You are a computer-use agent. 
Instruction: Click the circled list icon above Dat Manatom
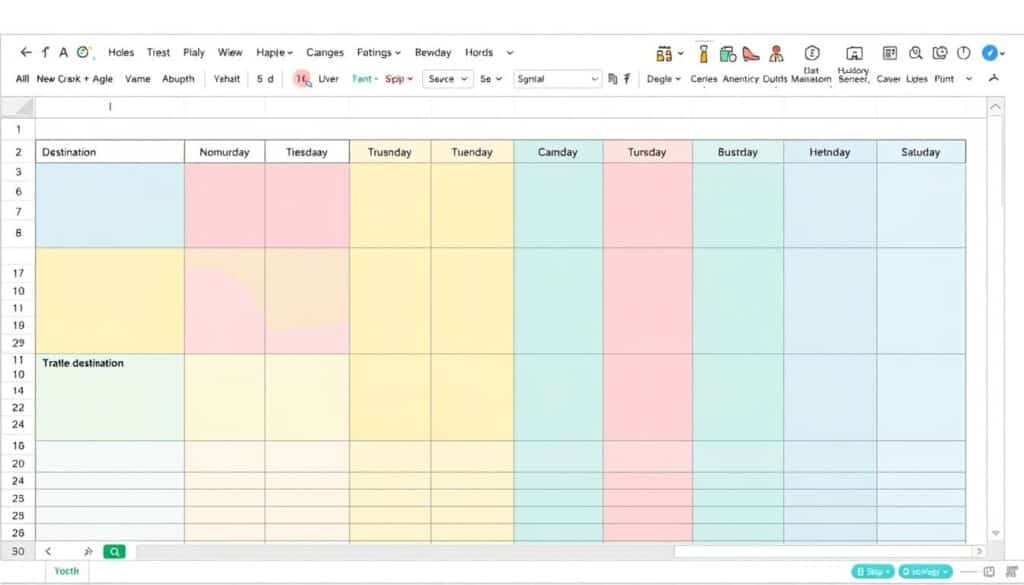pos(812,53)
